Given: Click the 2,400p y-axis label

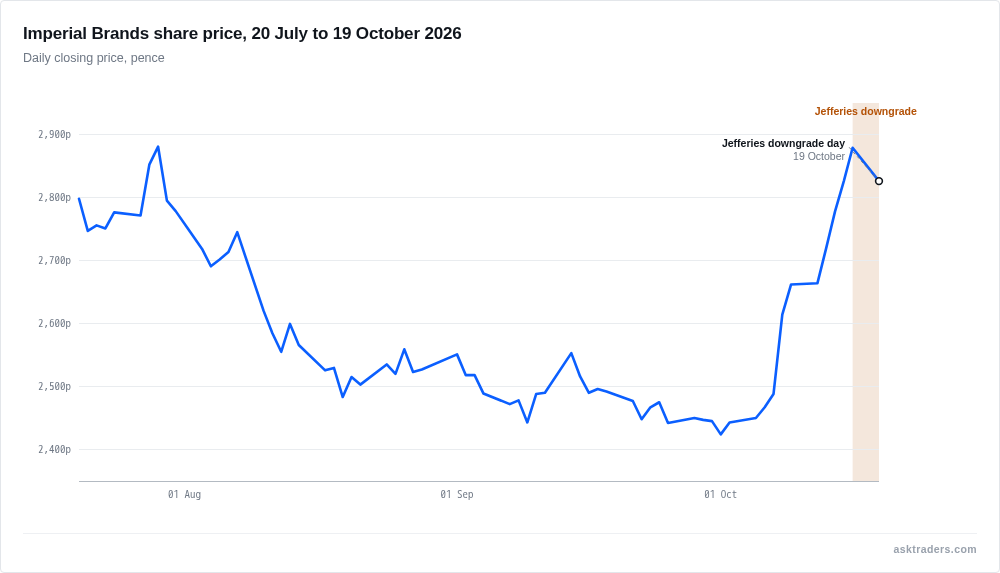Looking at the screenshot, I should [x=54, y=450].
